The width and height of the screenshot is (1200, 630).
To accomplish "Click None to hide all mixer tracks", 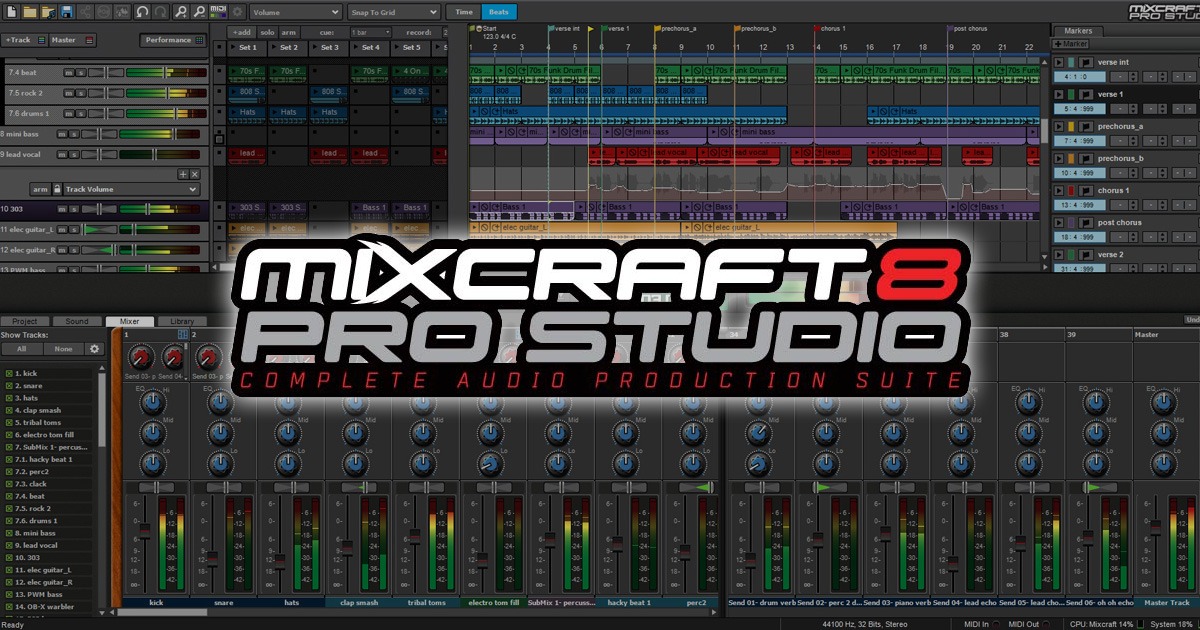I will [x=62, y=348].
